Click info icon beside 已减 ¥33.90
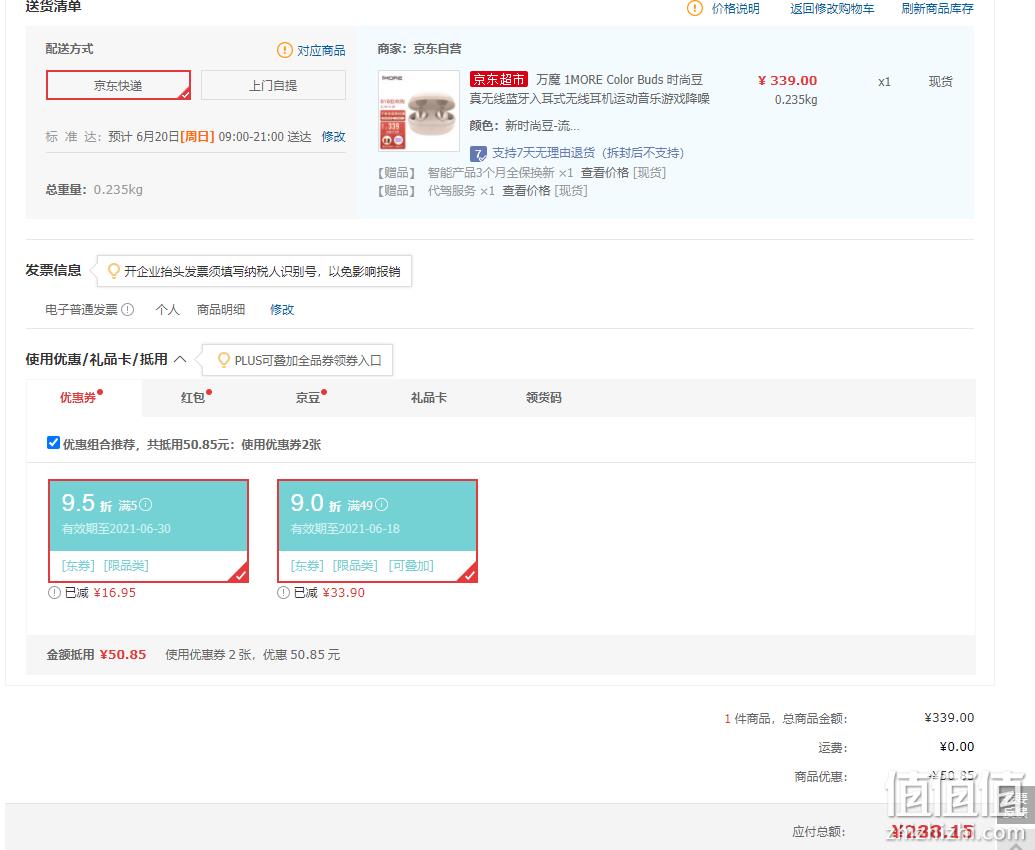This screenshot has width=1035, height=850. point(283,593)
